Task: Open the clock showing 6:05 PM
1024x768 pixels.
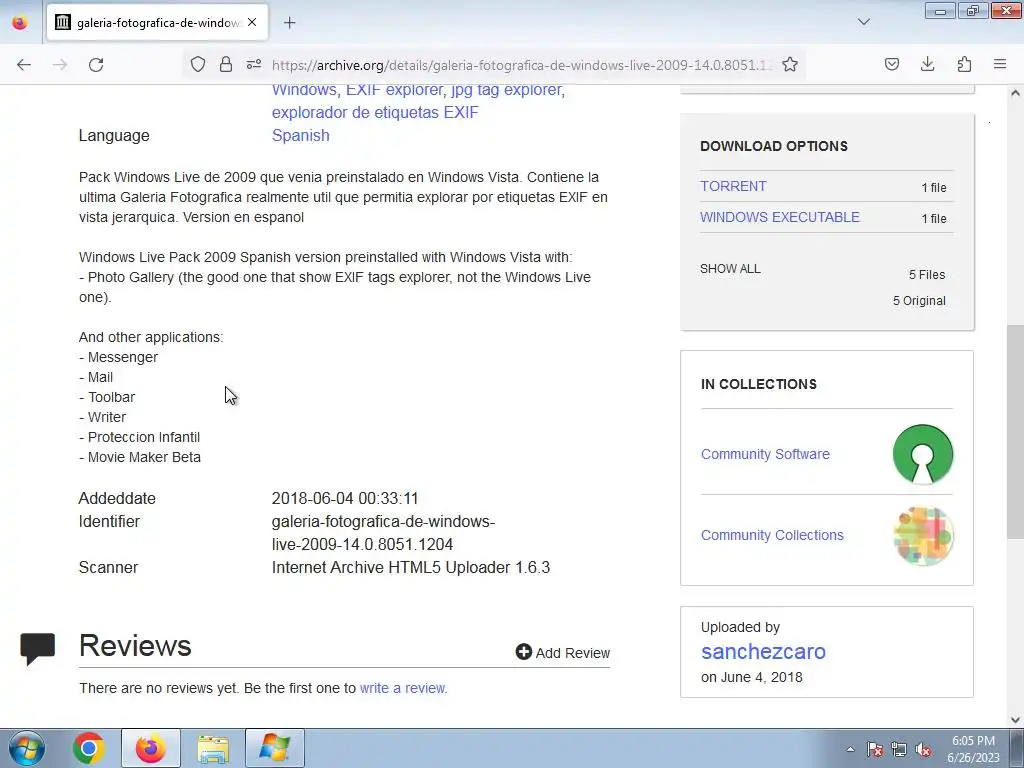Action: [973, 749]
